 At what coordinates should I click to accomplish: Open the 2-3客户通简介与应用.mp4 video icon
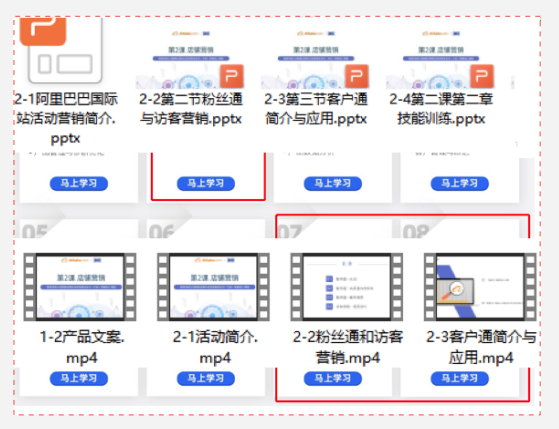click(480, 287)
